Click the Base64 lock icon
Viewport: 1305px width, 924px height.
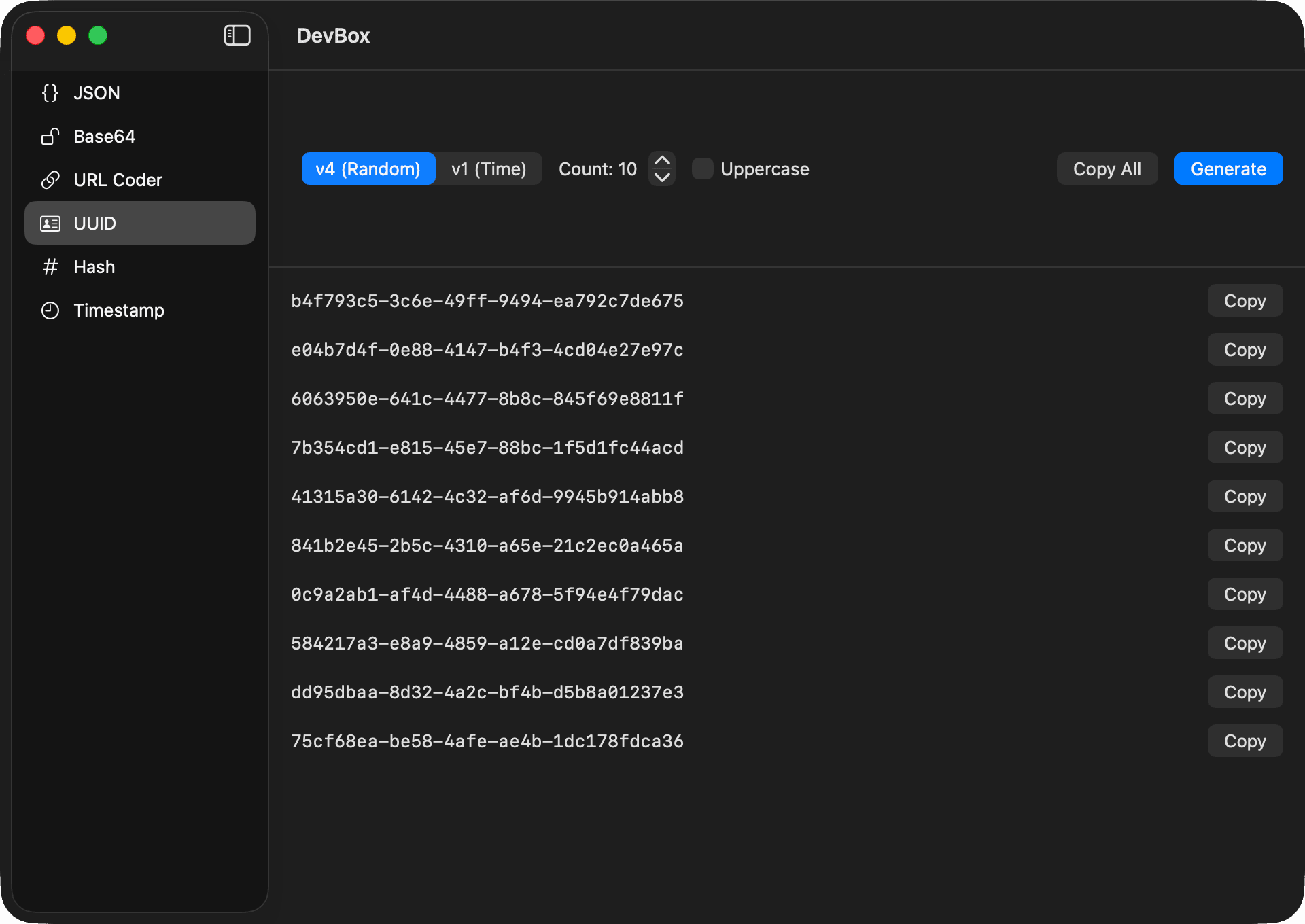(x=50, y=137)
